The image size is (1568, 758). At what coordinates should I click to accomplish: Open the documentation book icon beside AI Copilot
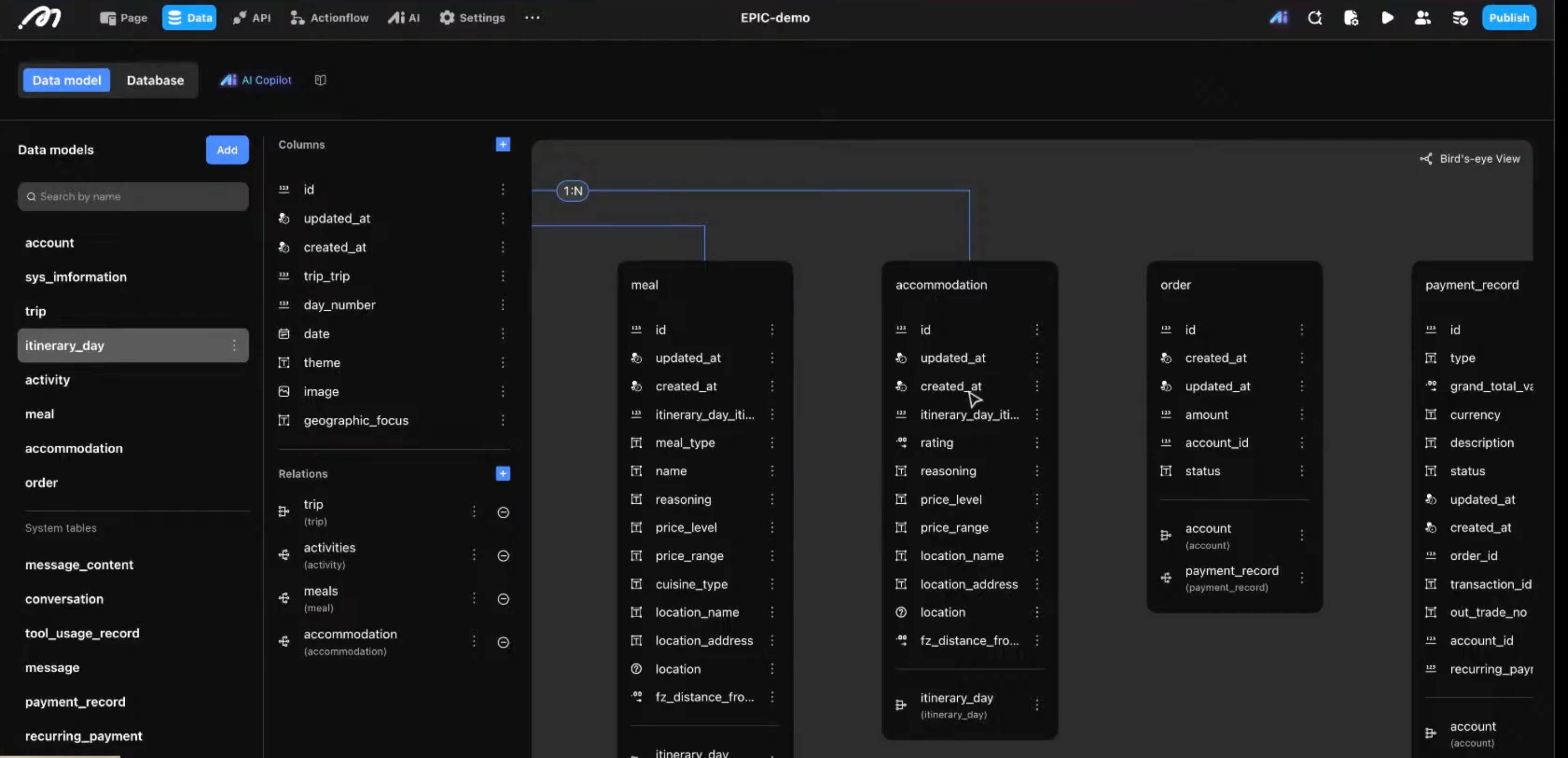click(320, 80)
